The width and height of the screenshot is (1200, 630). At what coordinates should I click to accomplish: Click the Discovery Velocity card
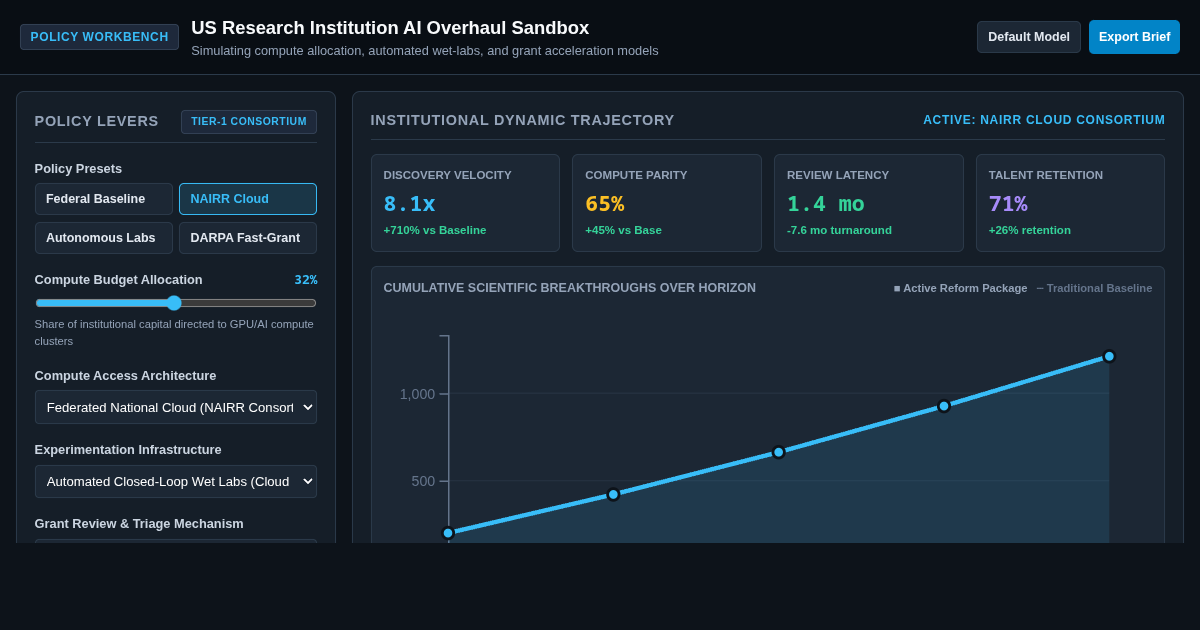(465, 203)
